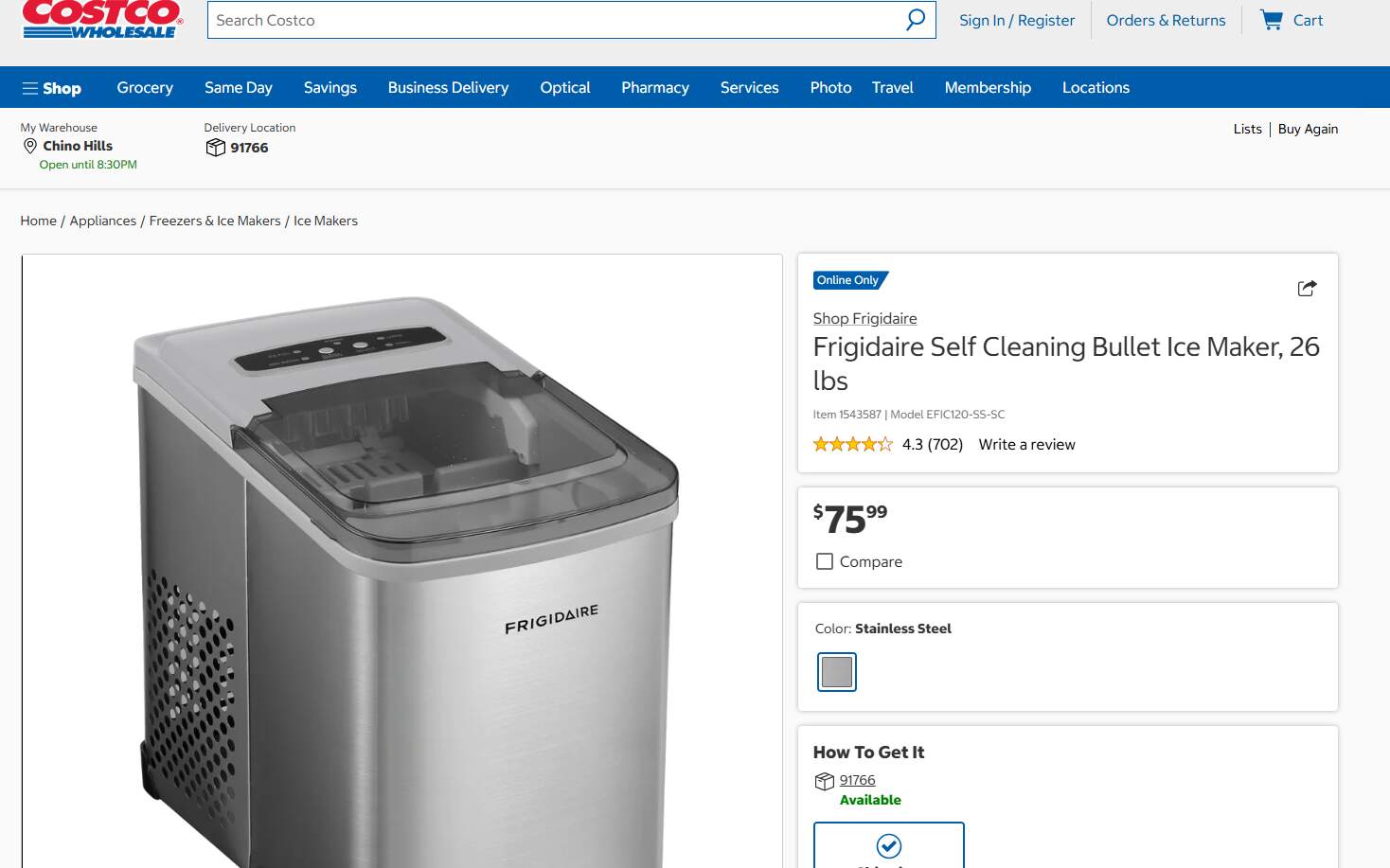This screenshot has width=1390, height=868.
Task: Click the Search Costco input field
Action: click(554, 20)
